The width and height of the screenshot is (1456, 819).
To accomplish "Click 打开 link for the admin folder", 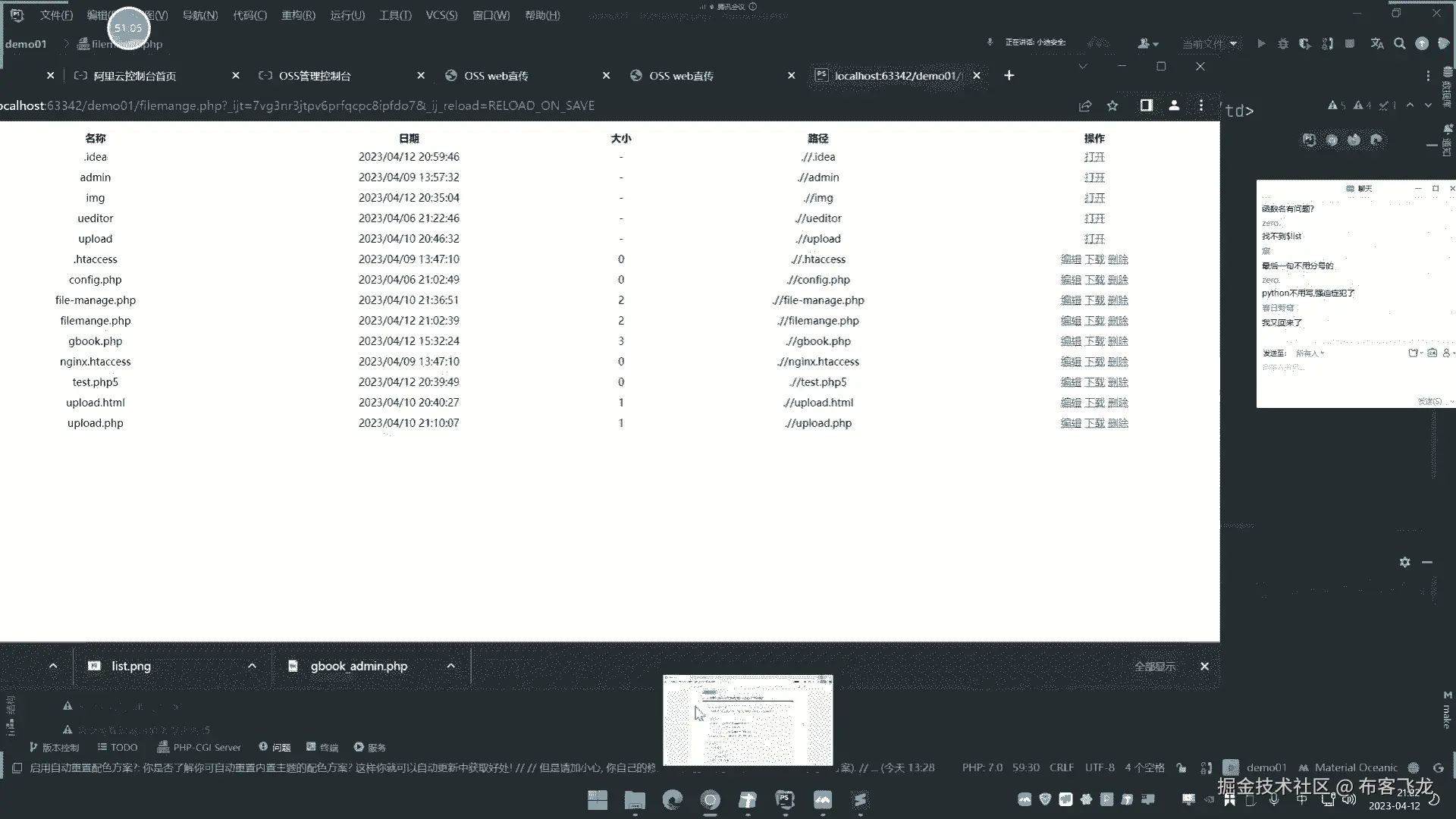I will (x=1094, y=177).
